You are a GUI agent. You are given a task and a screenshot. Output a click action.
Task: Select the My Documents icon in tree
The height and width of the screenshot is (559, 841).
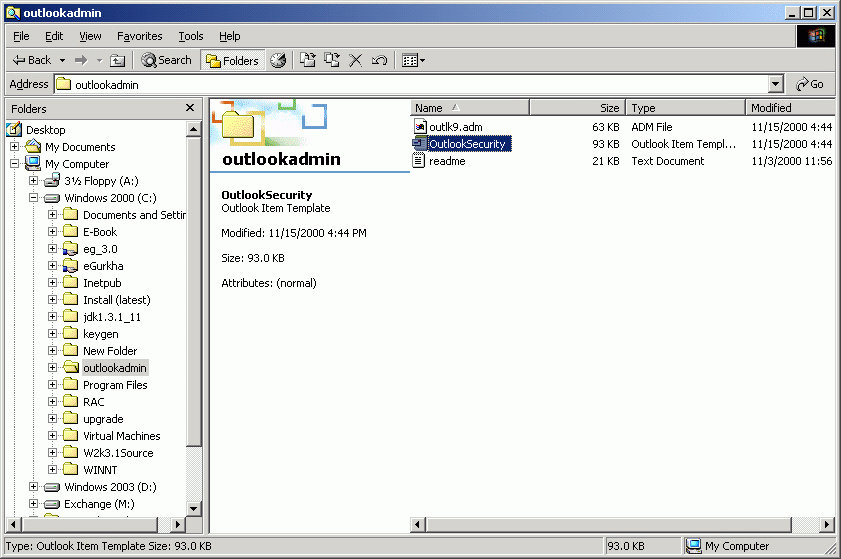[x=33, y=146]
